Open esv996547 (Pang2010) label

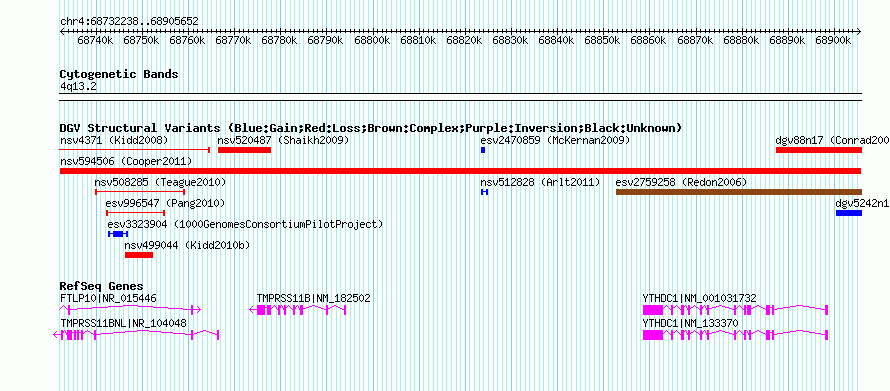tap(165, 203)
